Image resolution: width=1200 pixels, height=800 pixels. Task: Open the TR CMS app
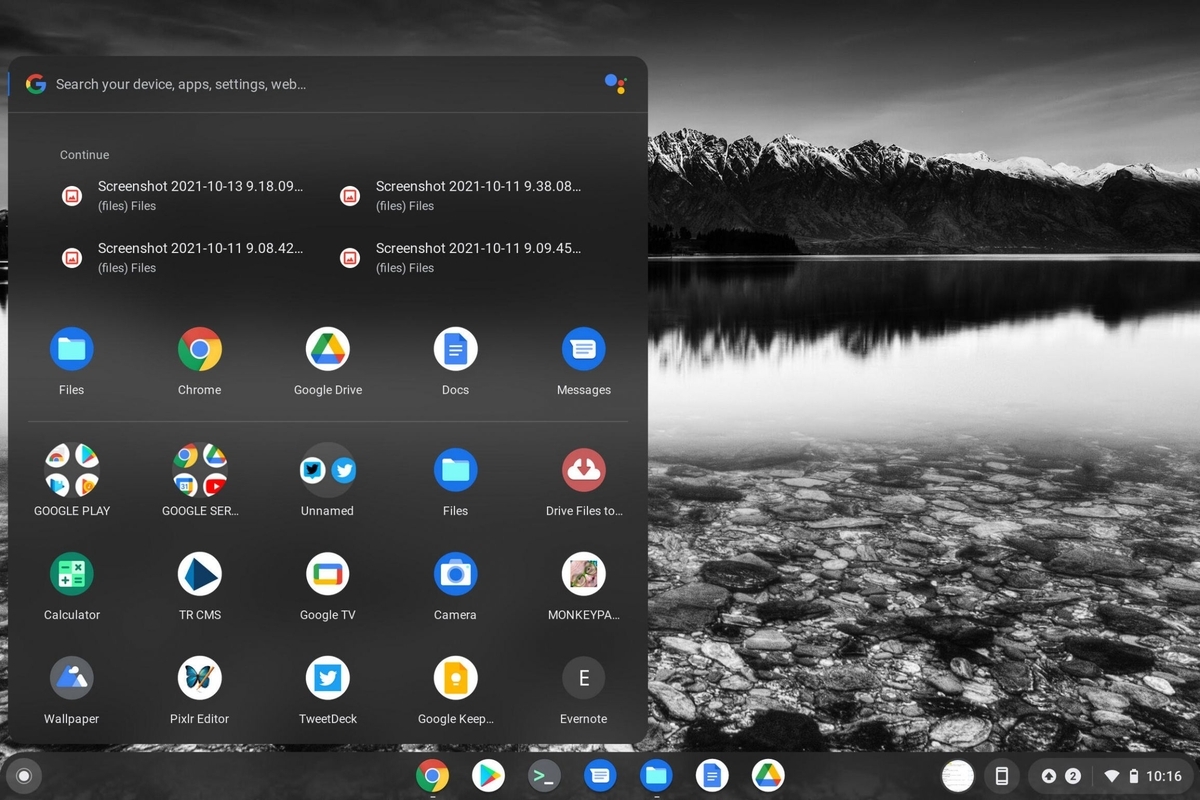pyautogui.click(x=199, y=574)
